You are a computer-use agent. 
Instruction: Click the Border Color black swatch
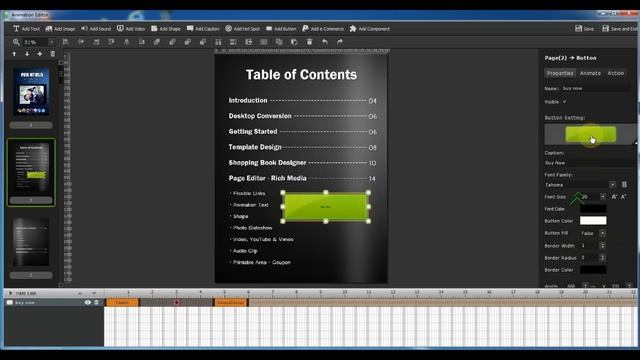tap(593, 270)
